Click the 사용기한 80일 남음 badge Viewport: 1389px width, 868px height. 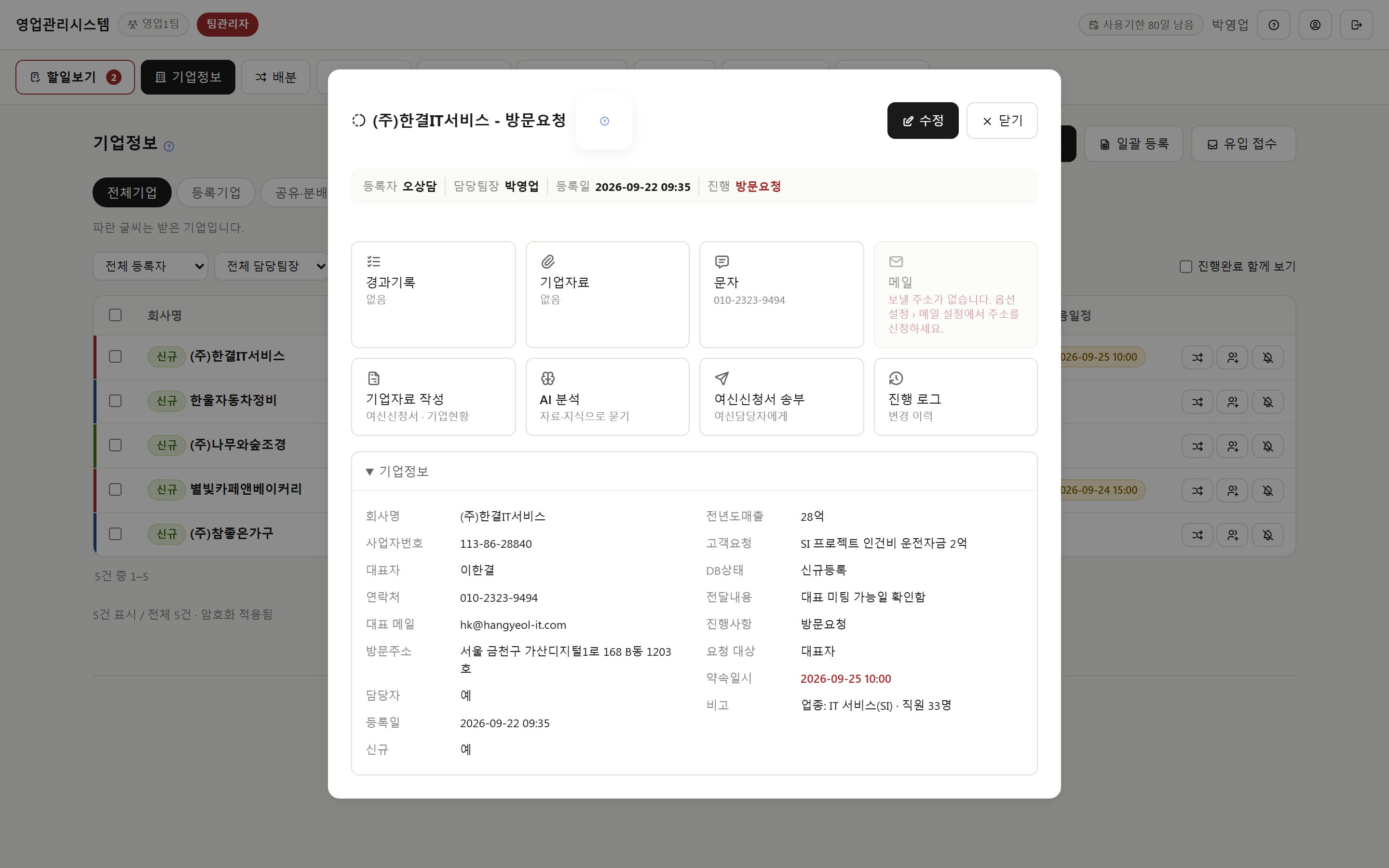point(1141,25)
